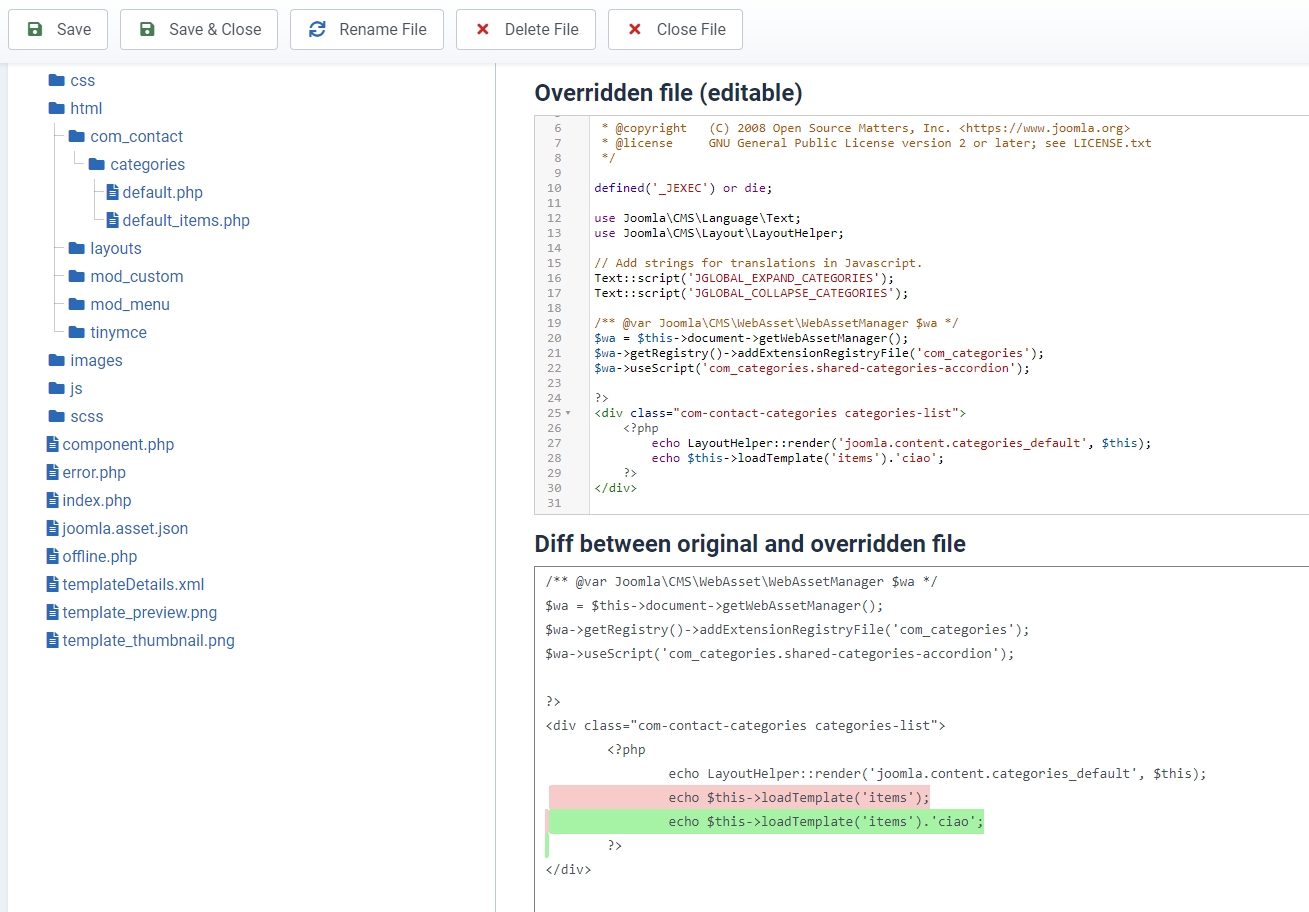Click the folder icon beside categories
The height and width of the screenshot is (912, 1309).
click(96, 164)
